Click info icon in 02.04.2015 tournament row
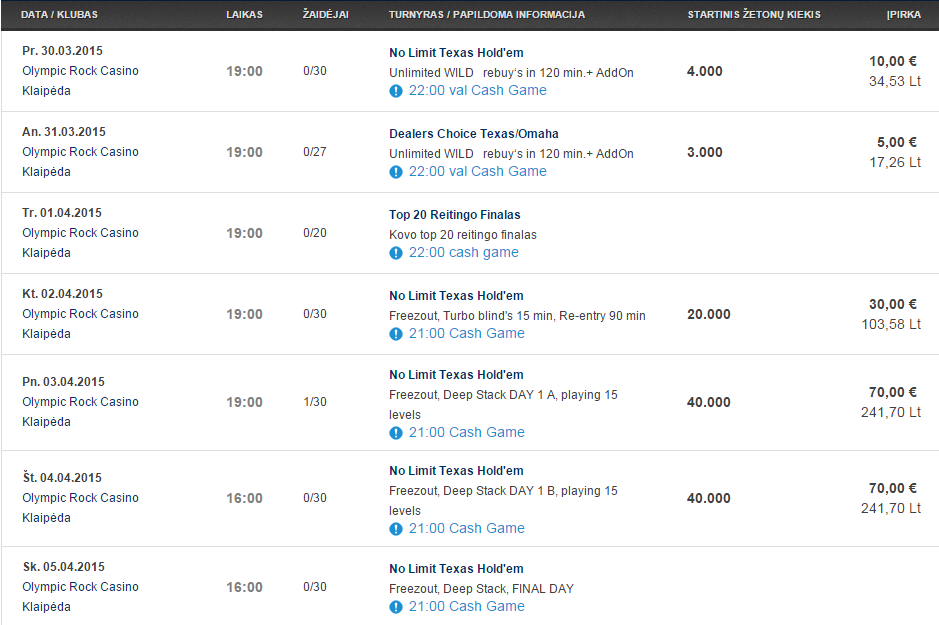 [396, 334]
